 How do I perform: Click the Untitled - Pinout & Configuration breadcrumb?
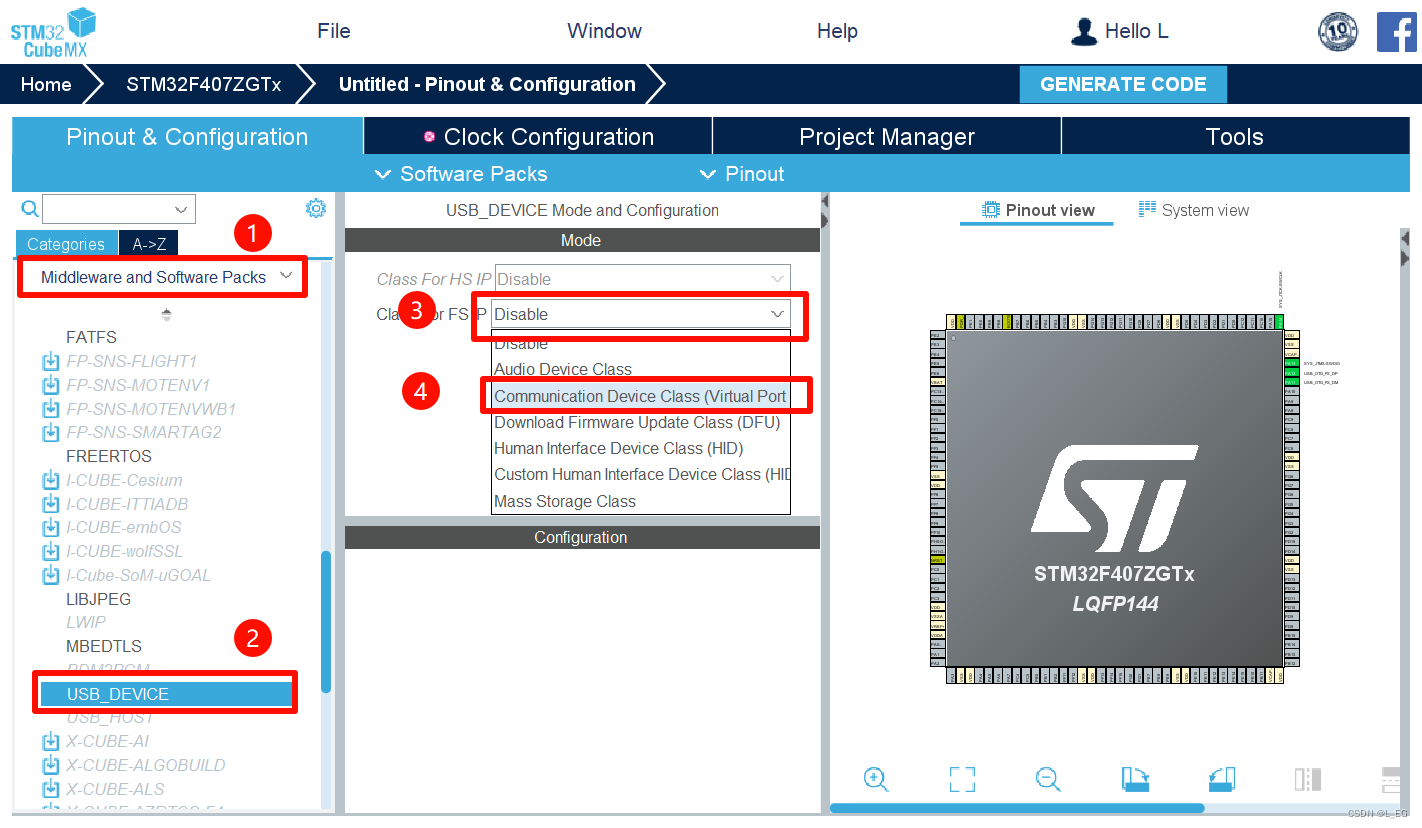(487, 84)
